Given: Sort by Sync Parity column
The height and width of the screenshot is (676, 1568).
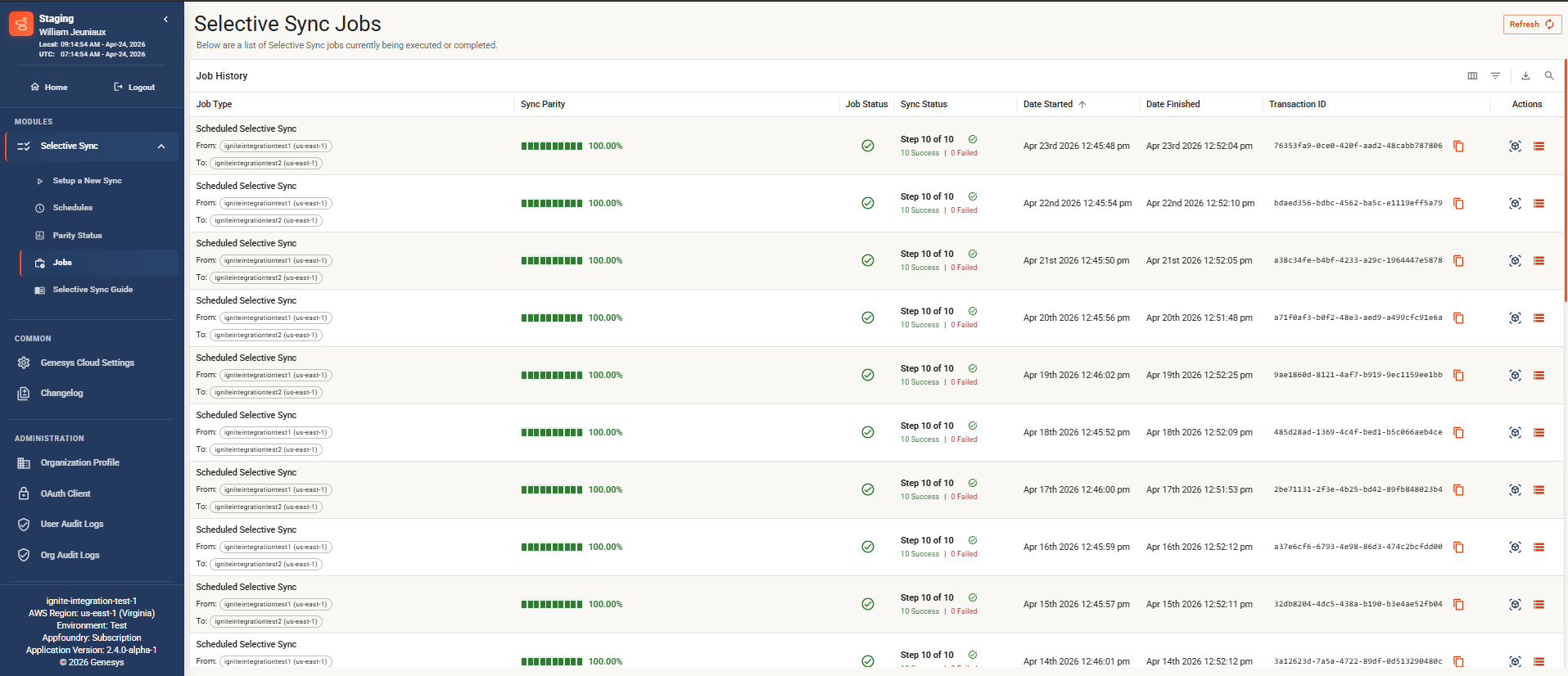Looking at the screenshot, I should (x=543, y=104).
